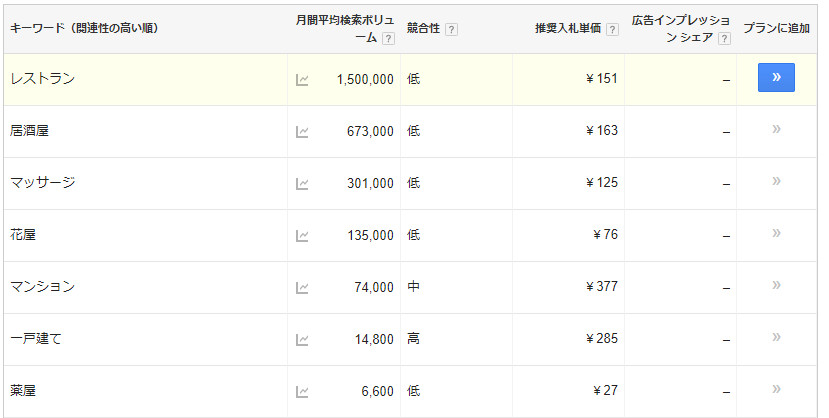View the trend chart icon for マンション

coord(302,288)
